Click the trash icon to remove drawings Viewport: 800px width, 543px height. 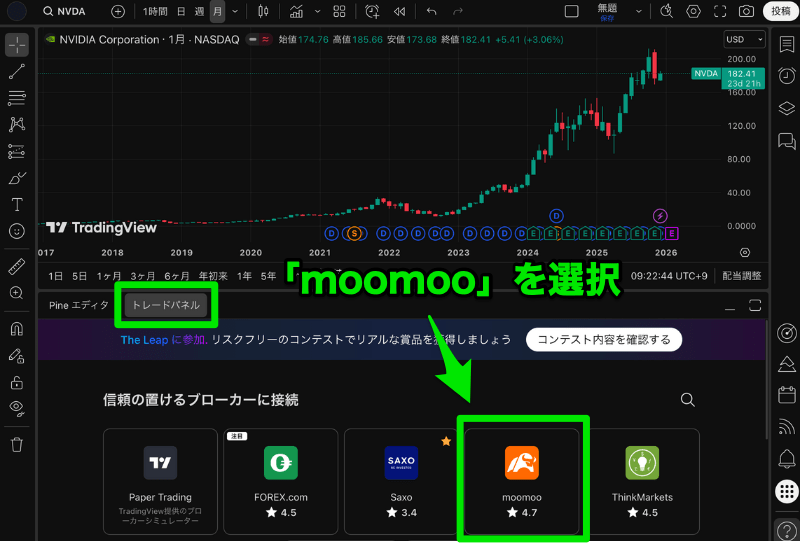[x=17, y=445]
